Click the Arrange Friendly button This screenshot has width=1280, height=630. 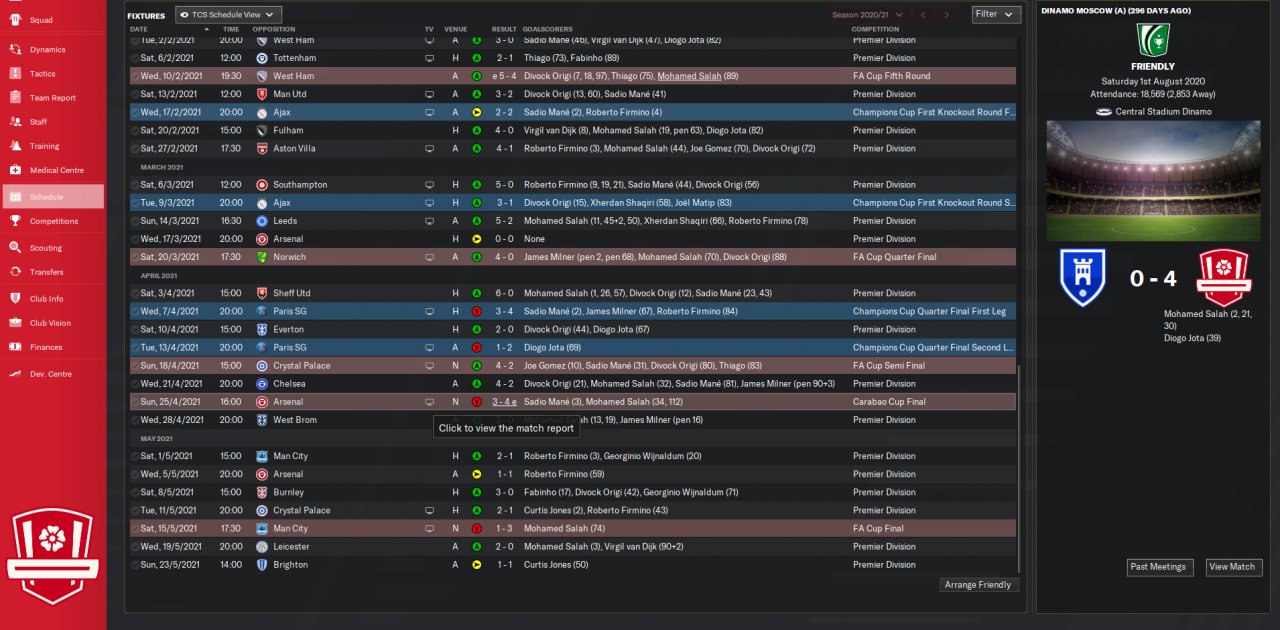980,585
